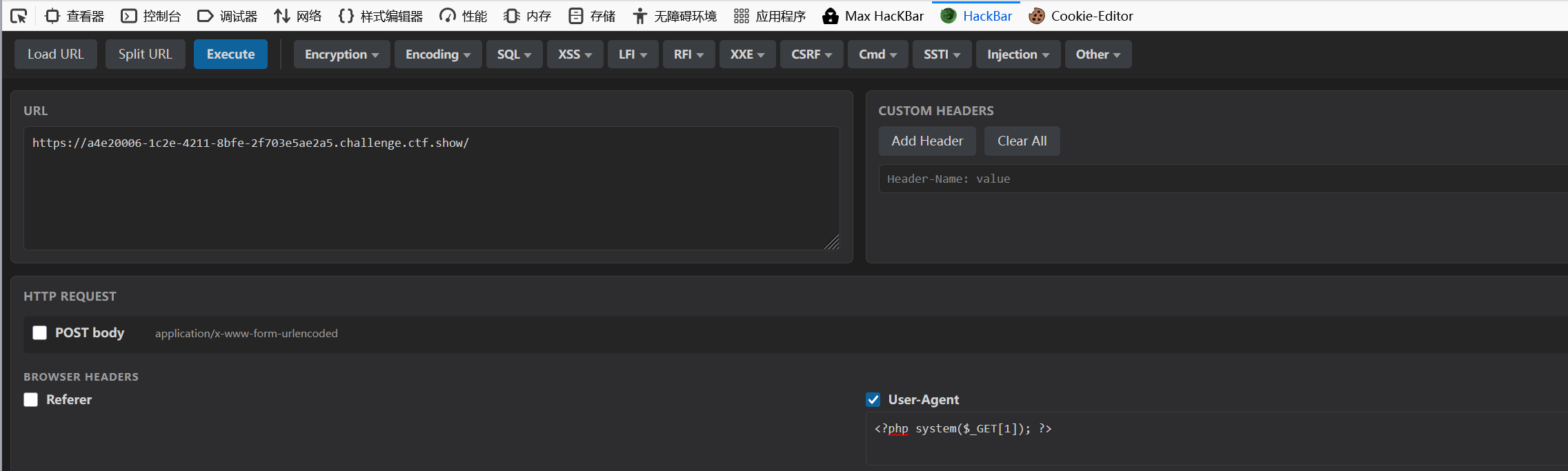
Task: Open the SQL dropdown menu
Action: pos(514,54)
